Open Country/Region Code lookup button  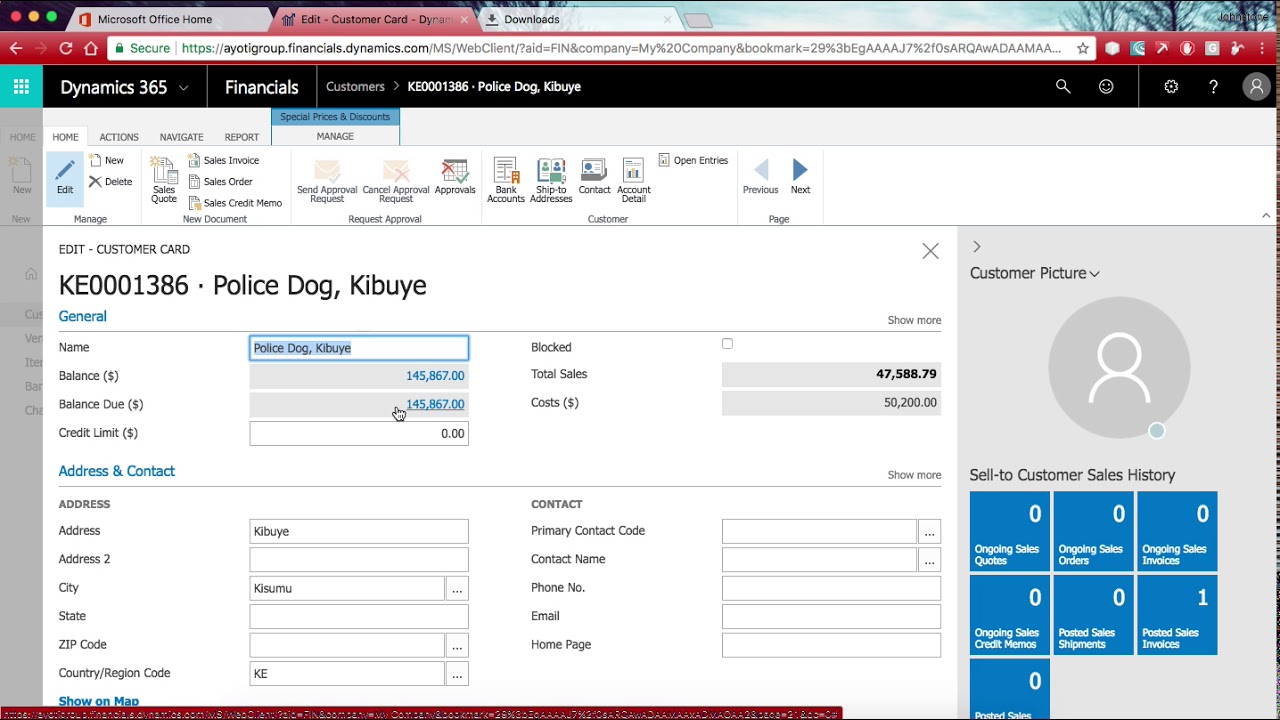tap(457, 674)
